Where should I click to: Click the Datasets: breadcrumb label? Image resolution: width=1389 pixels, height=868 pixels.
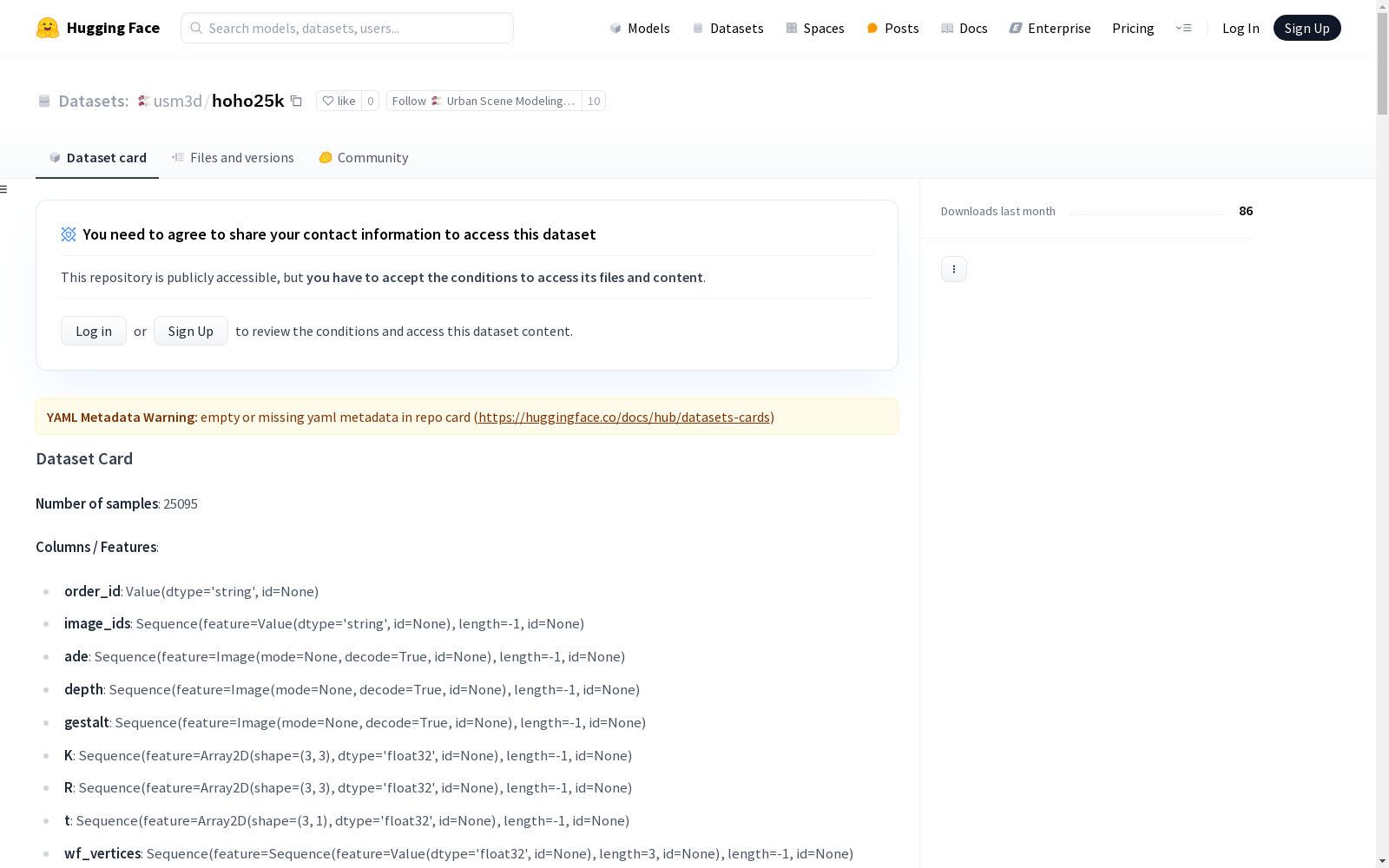94,101
